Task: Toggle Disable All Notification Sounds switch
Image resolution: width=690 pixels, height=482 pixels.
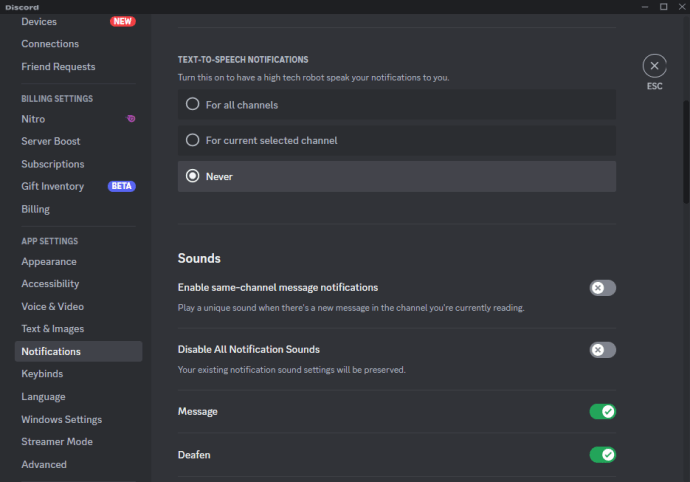Action: (602, 350)
